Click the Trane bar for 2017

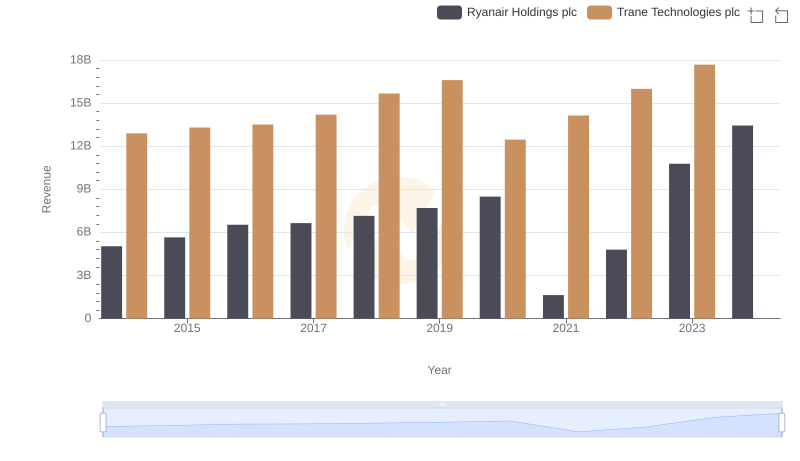(326, 217)
